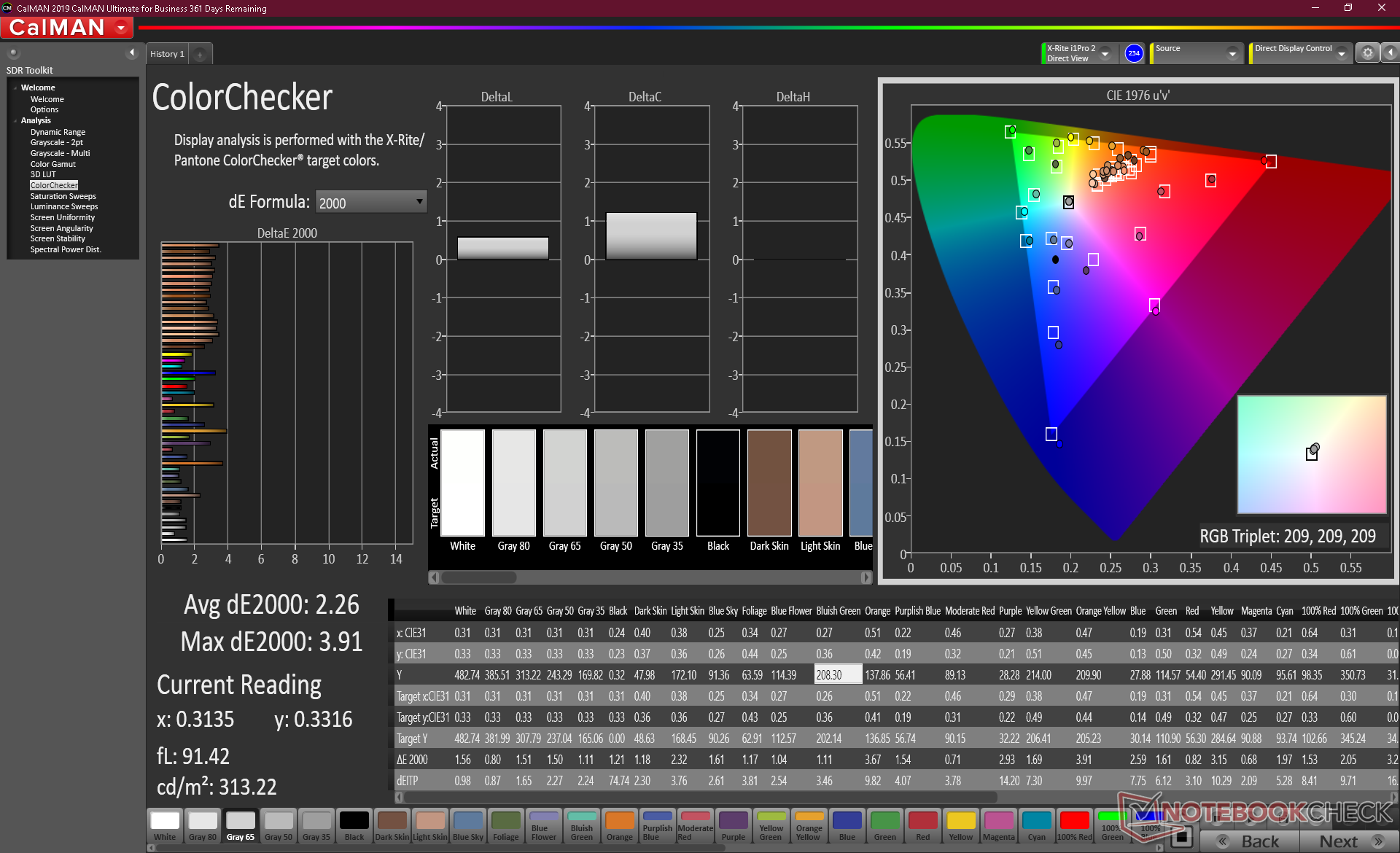1400x853 pixels.
Task: Open the CalMAN main menu logo arrow
Action: (122, 28)
